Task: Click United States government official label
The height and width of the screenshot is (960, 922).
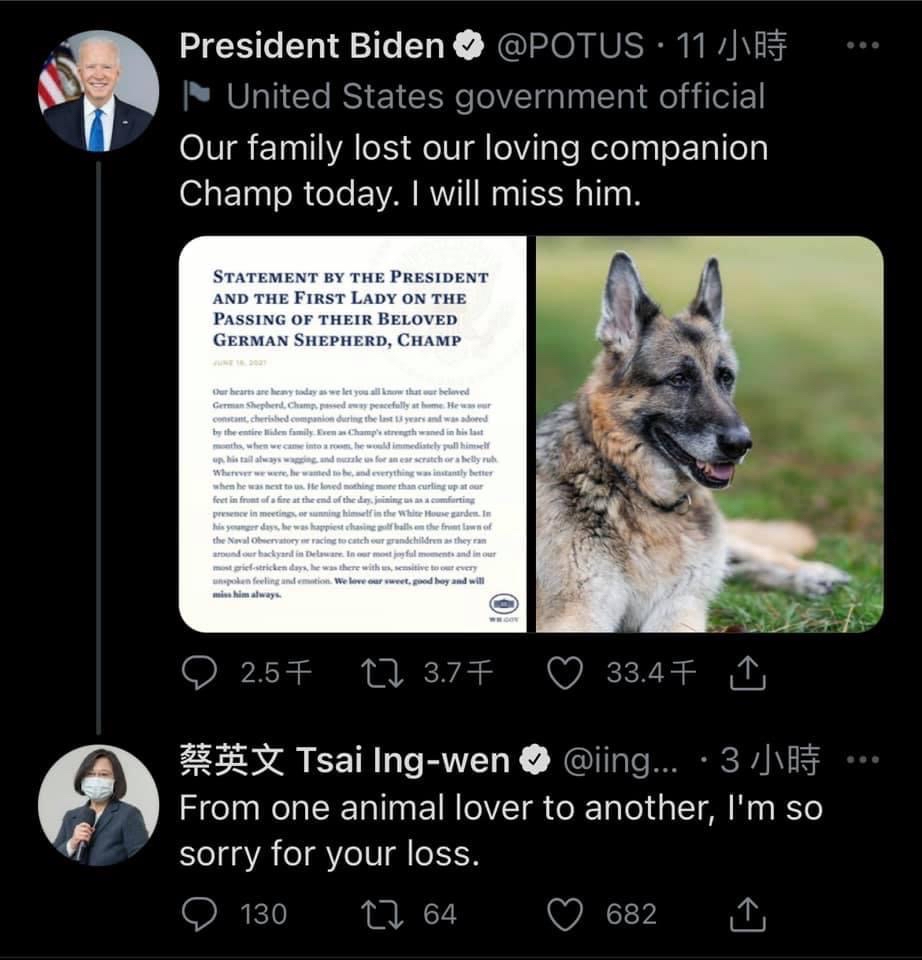Action: click(495, 96)
